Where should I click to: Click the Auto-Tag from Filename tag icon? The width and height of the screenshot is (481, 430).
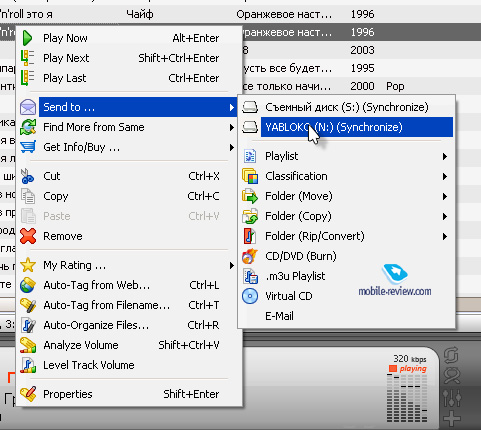(x=28, y=305)
